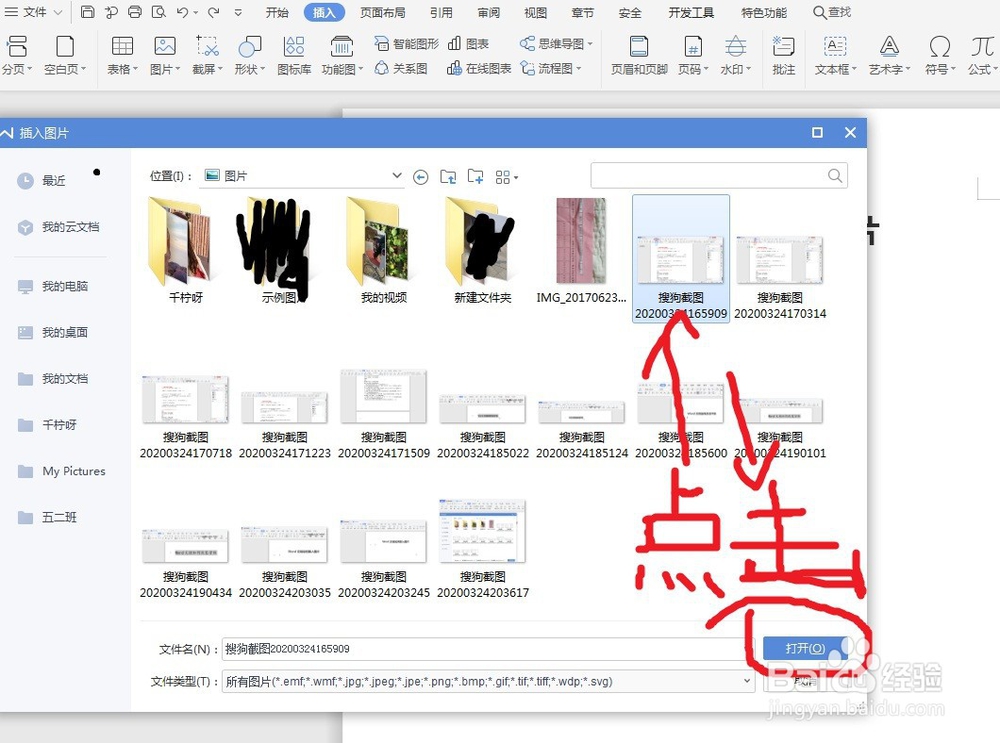Screen dimensions: 1000x743
Task: Create new folder icon in dialog
Action: click(476, 177)
